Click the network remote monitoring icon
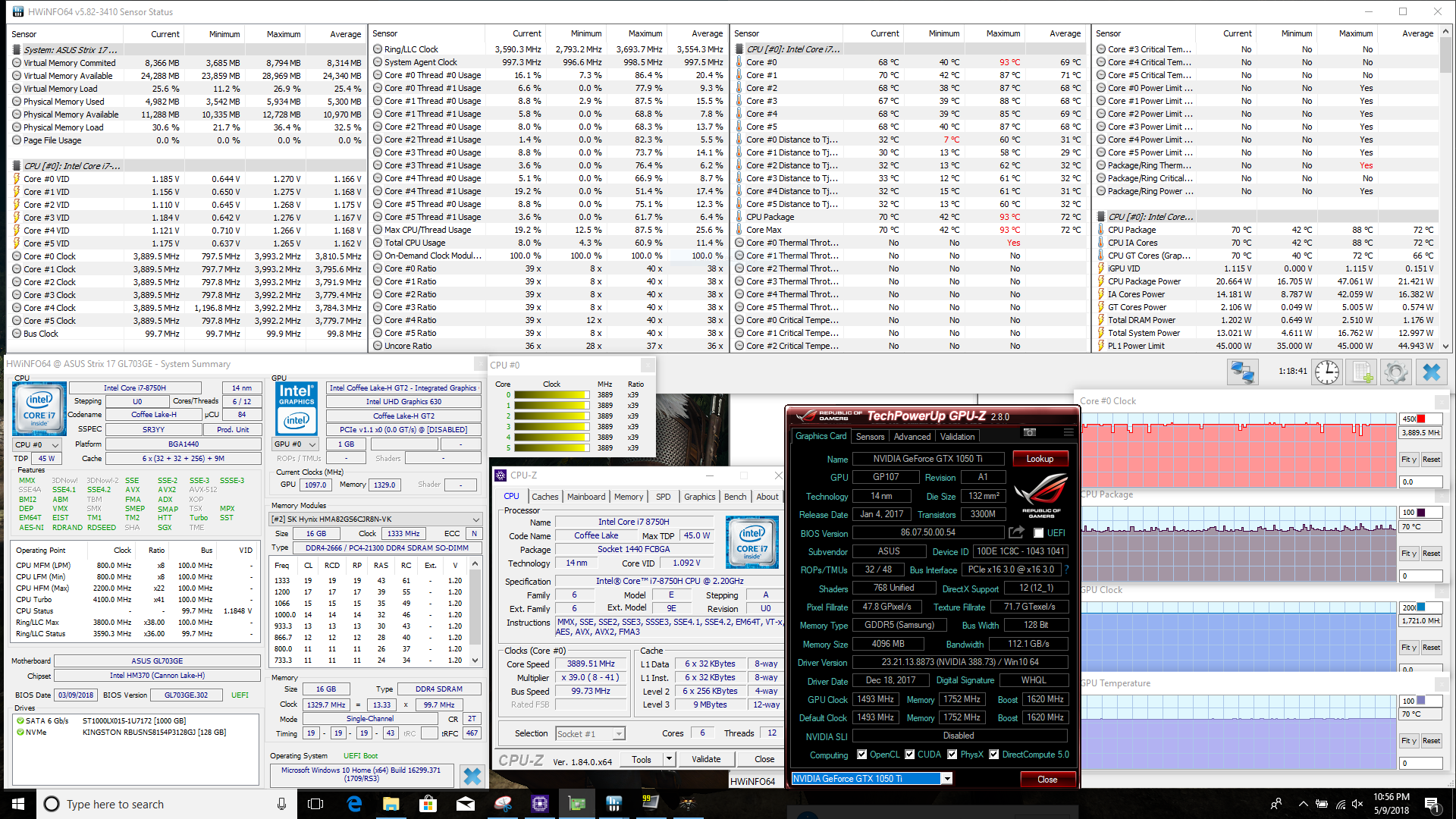 [1243, 372]
